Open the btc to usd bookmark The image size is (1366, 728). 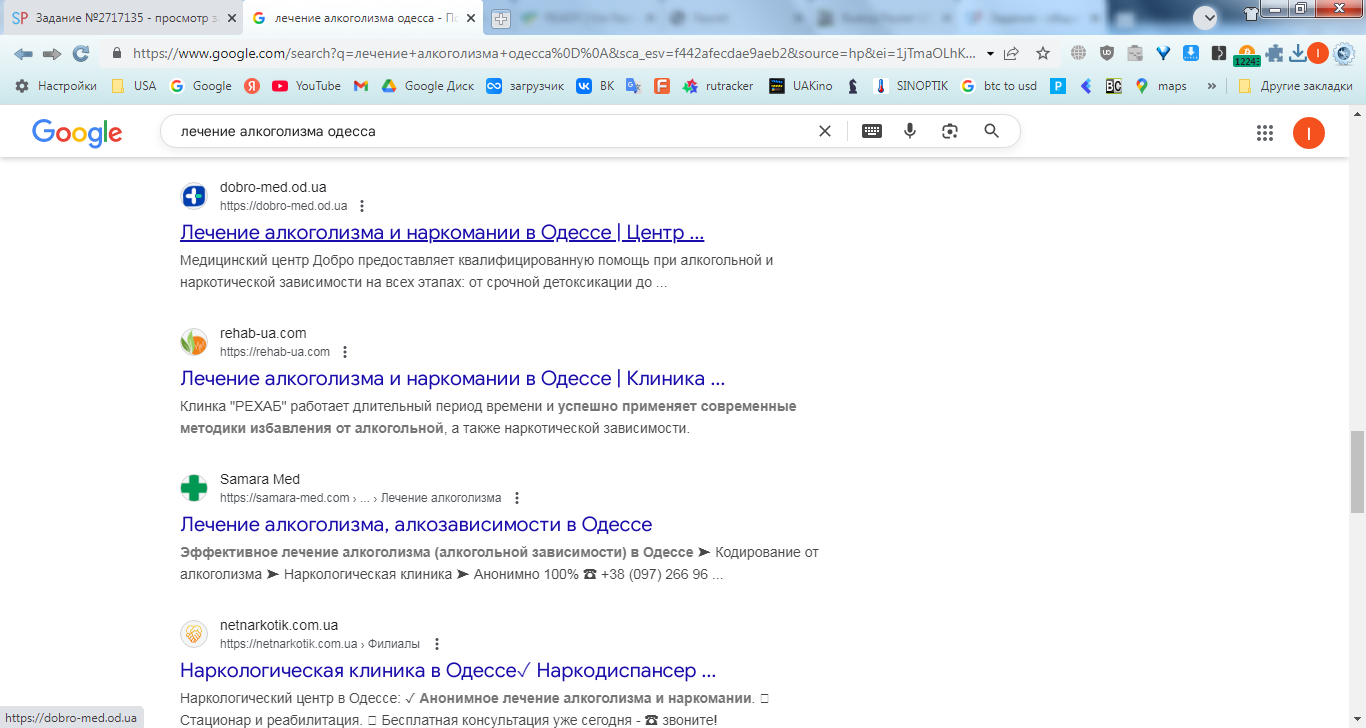click(x=999, y=86)
